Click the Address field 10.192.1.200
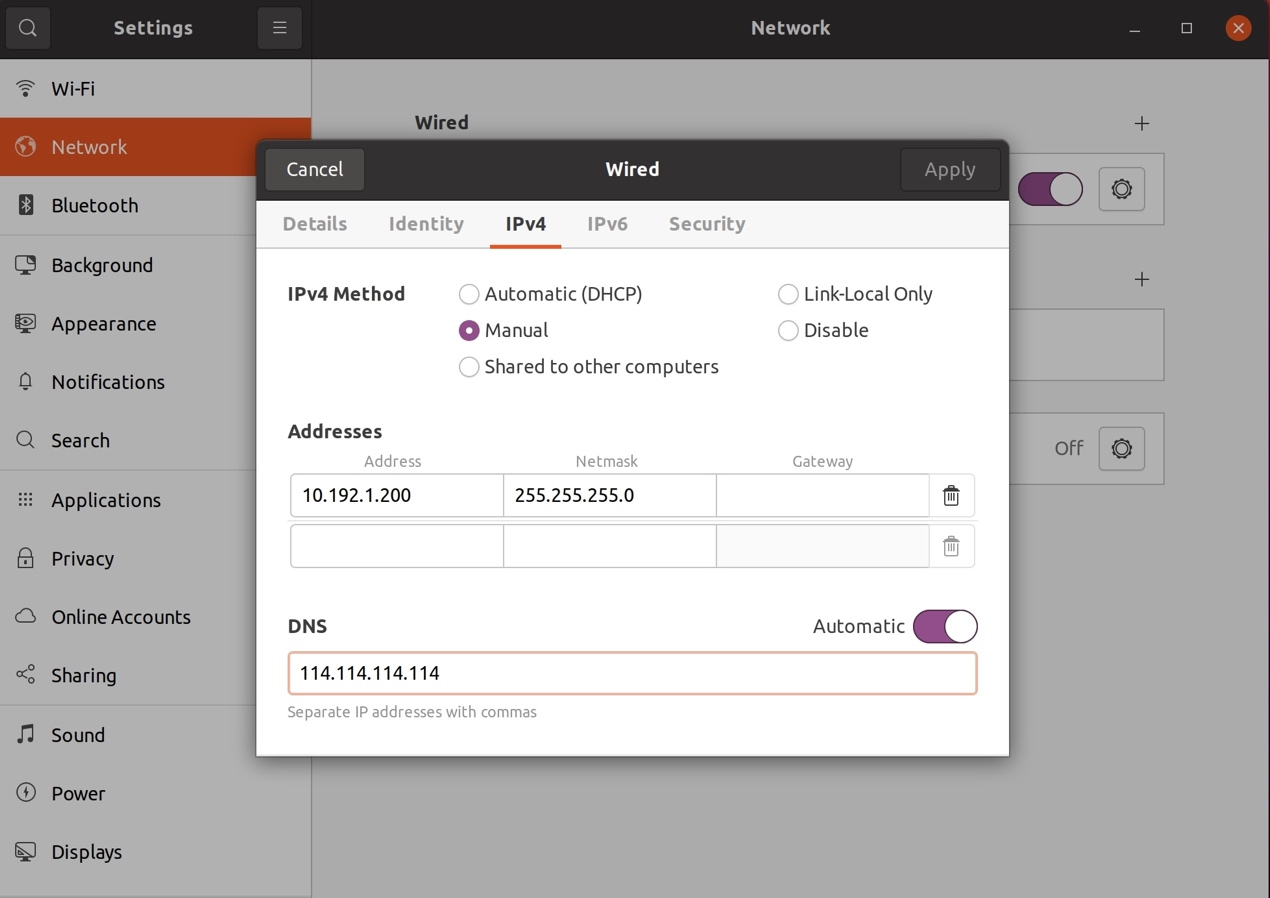Viewport: 1270px width, 898px height. click(x=397, y=495)
